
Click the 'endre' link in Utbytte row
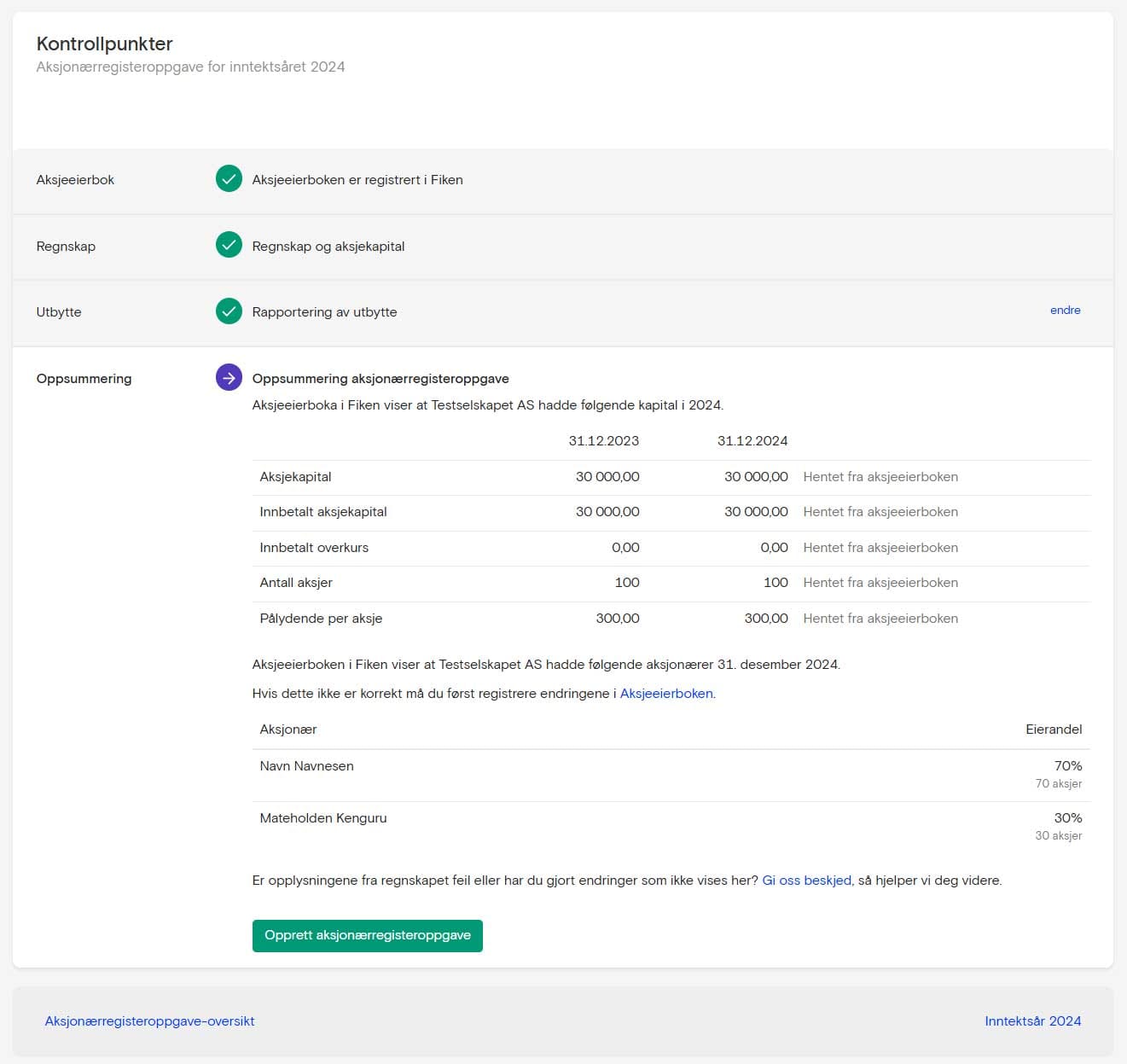point(1065,311)
